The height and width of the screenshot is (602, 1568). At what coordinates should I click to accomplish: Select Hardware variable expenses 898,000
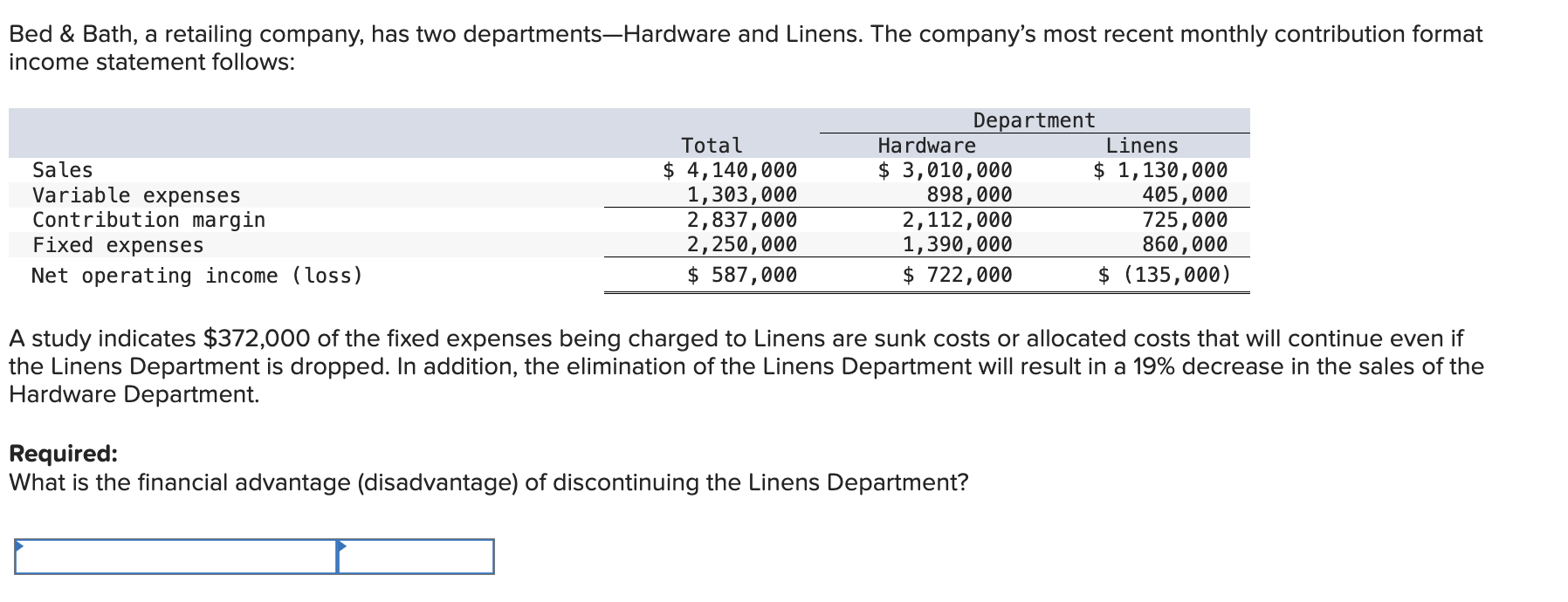coord(969,195)
